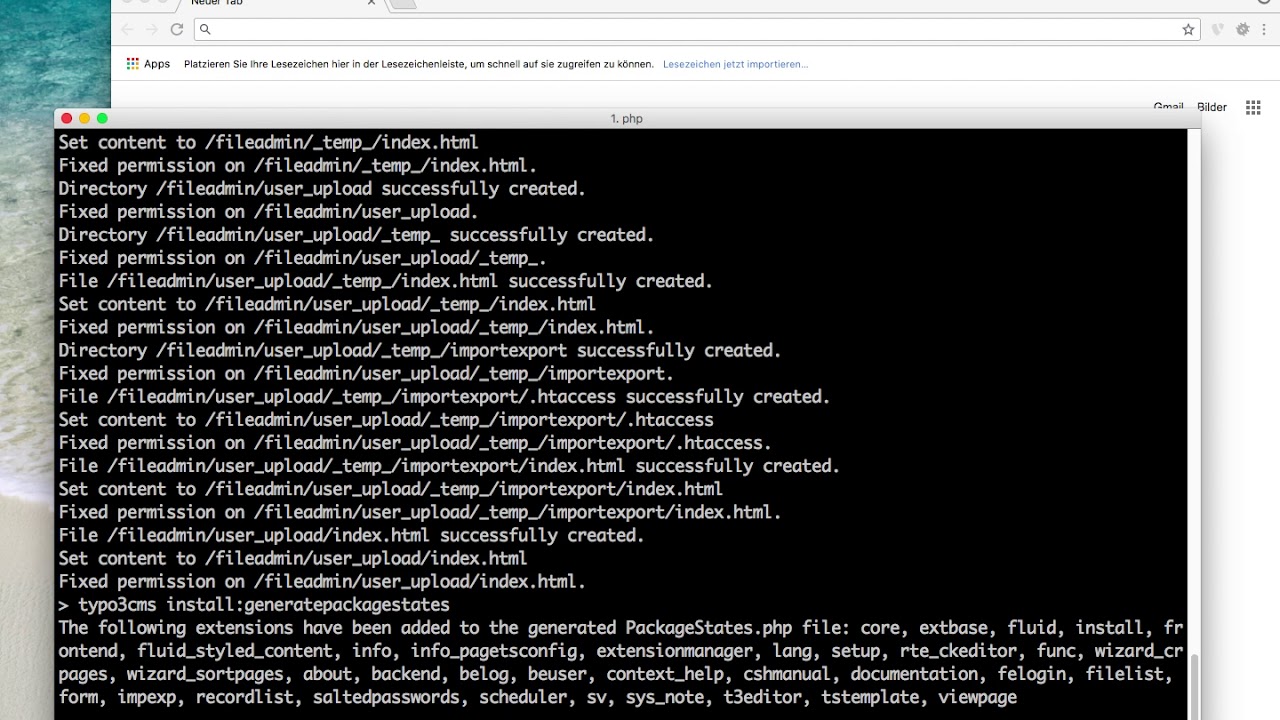Close the terminal window with the red button

(x=67, y=118)
